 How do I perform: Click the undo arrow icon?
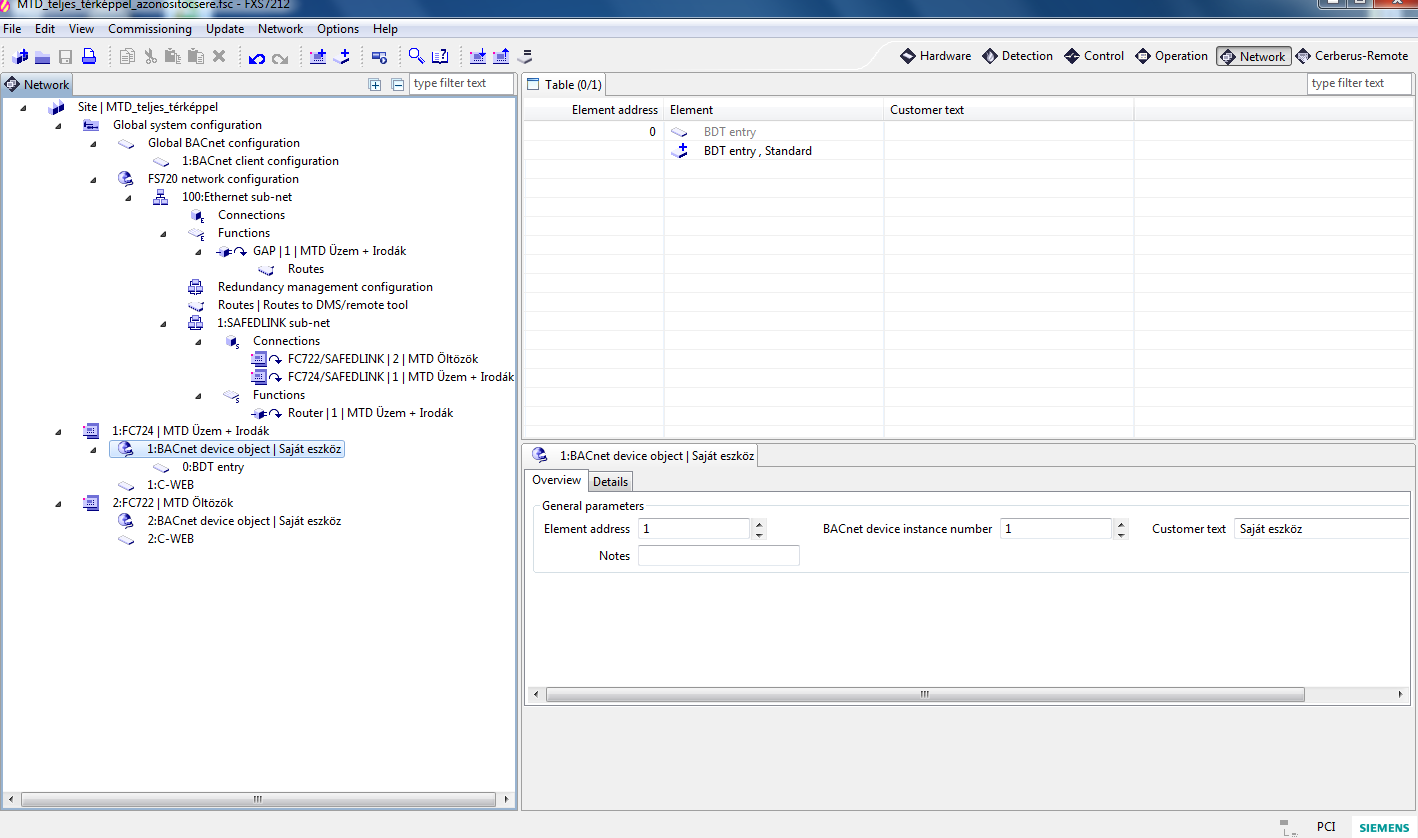257,57
